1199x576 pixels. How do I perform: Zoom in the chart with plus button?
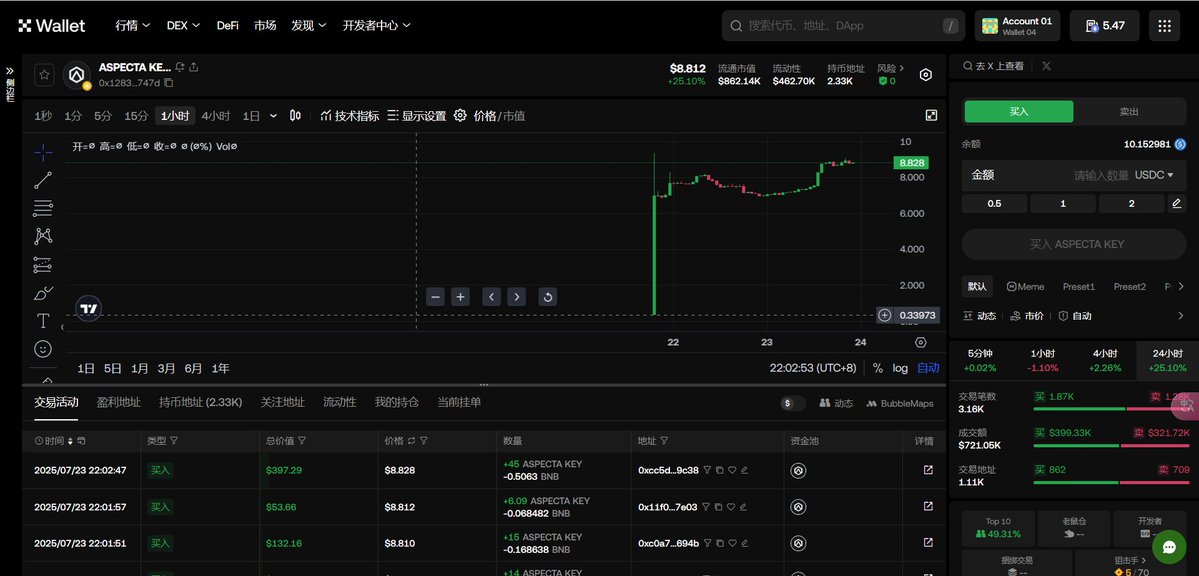460,297
